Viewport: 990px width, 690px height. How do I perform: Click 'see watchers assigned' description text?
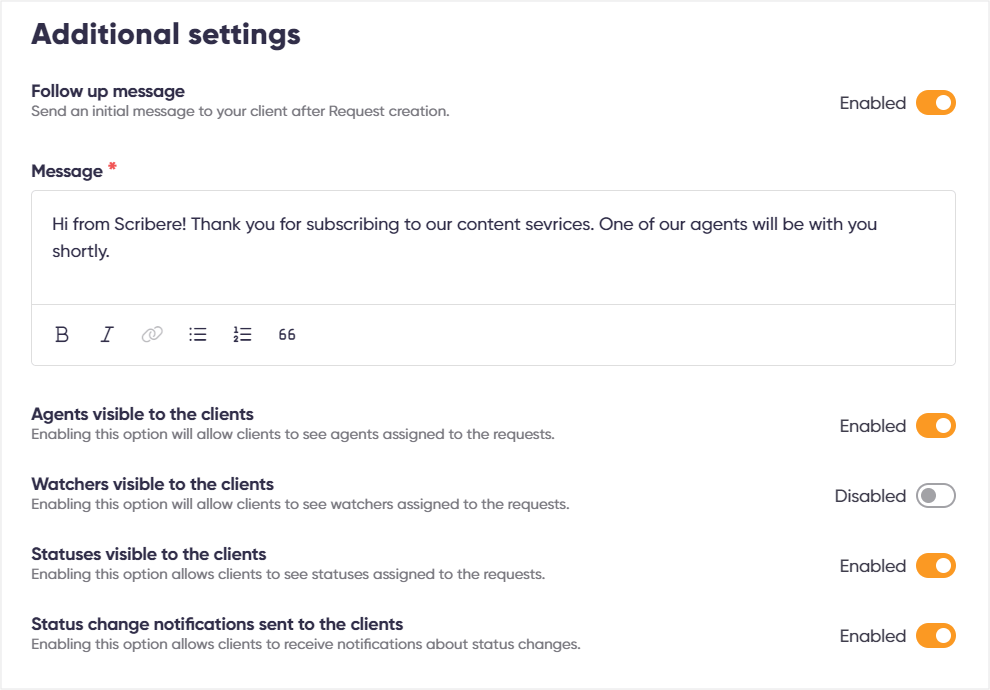[301, 504]
